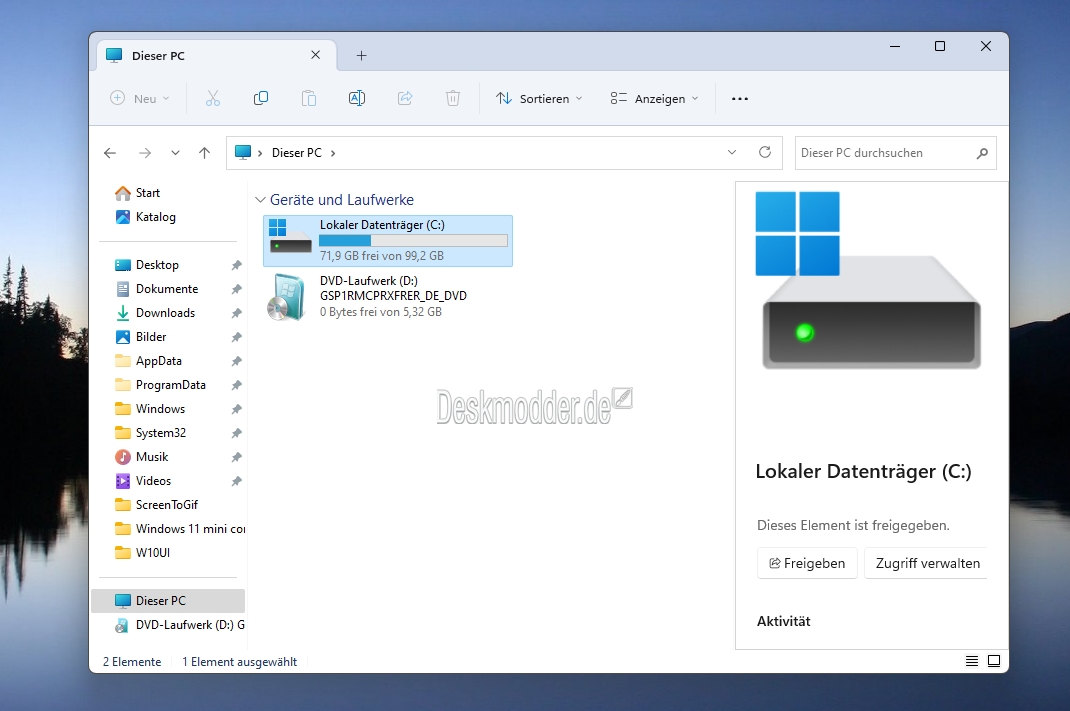Click the Cut scissors icon in toolbar
The image size is (1070, 711).
[213, 98]
